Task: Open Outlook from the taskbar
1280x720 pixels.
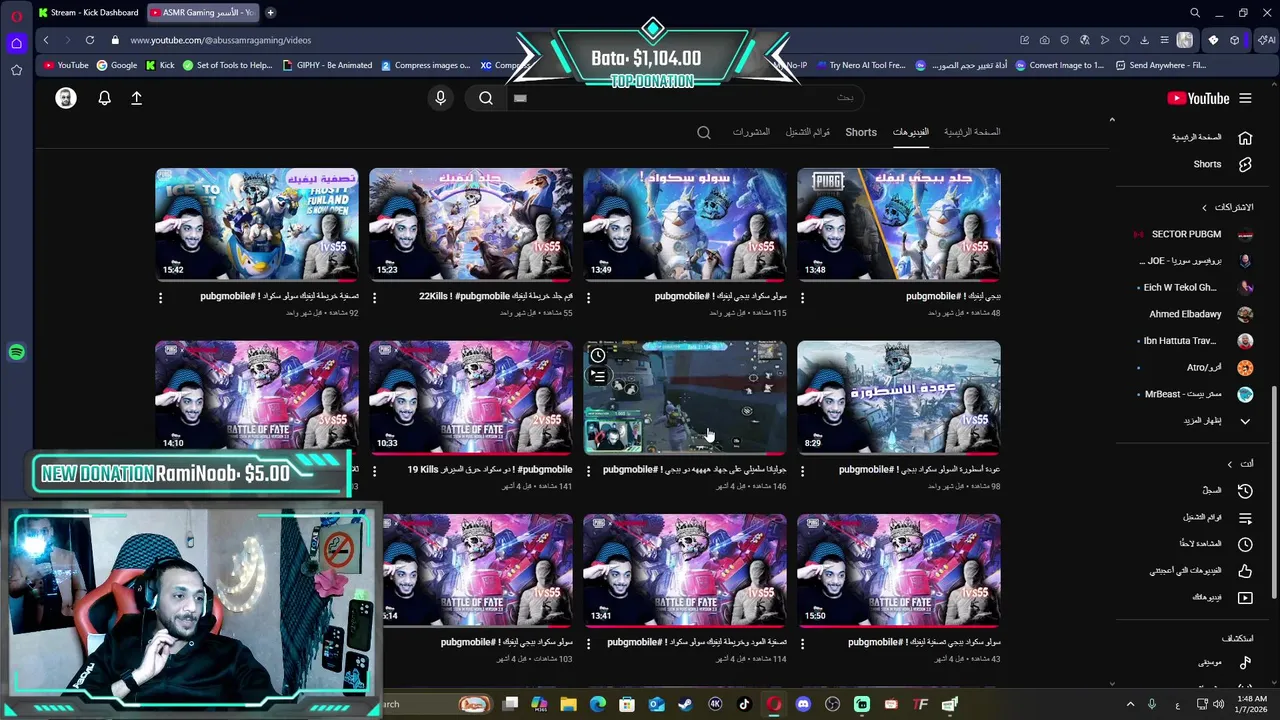Action: click(x=656, y=704)
